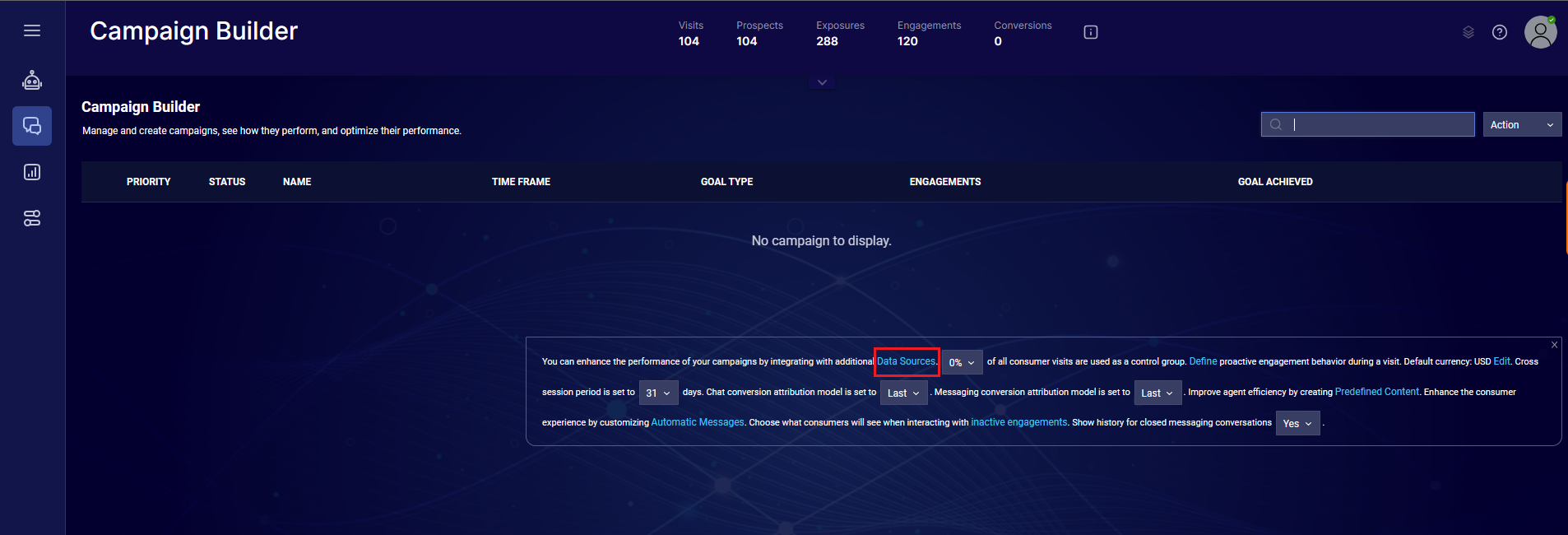The image size is (1568, 535).
Task: Click the layers stack icon
Action: (1468, 32)
